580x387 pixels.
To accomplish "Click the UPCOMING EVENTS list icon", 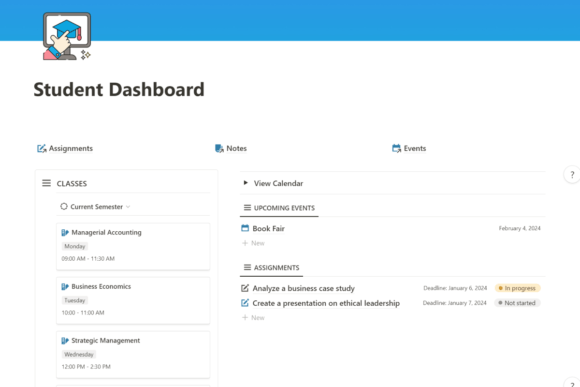I will click(247, 208).
